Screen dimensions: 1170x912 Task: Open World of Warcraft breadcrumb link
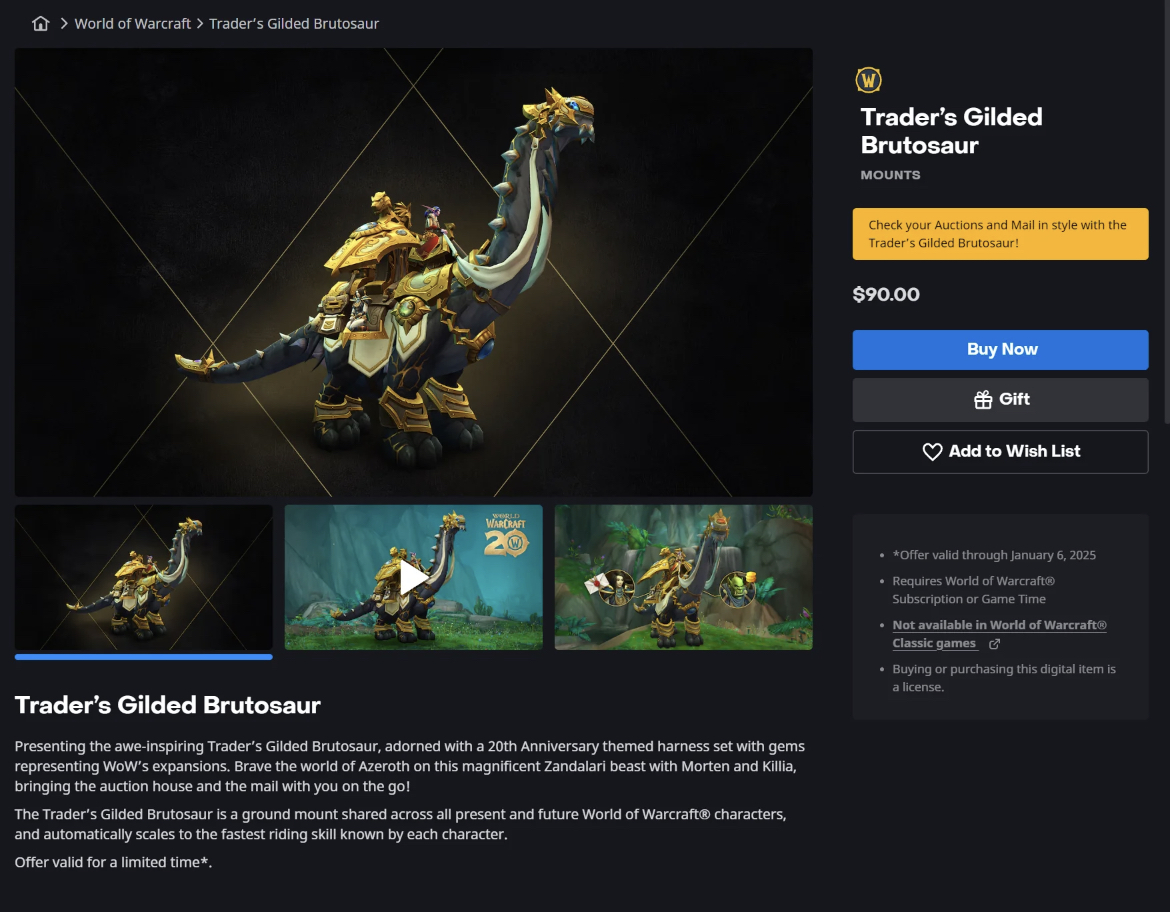pyautogui.click(x=133, y=24)
